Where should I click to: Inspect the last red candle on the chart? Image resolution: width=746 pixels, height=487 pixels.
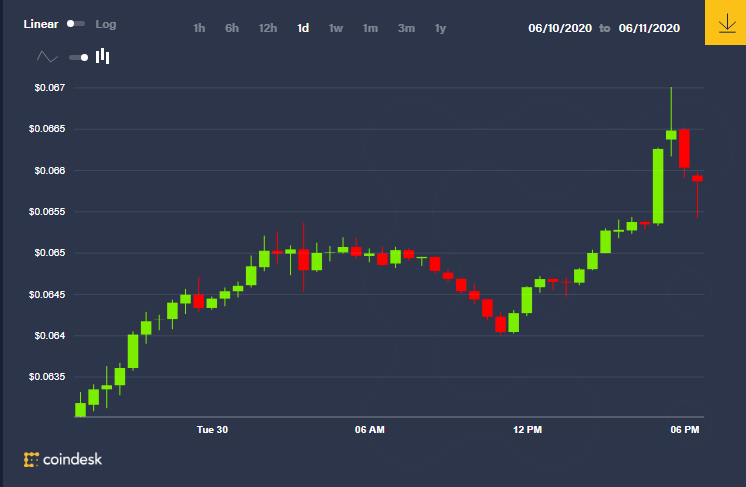(697, 178)
